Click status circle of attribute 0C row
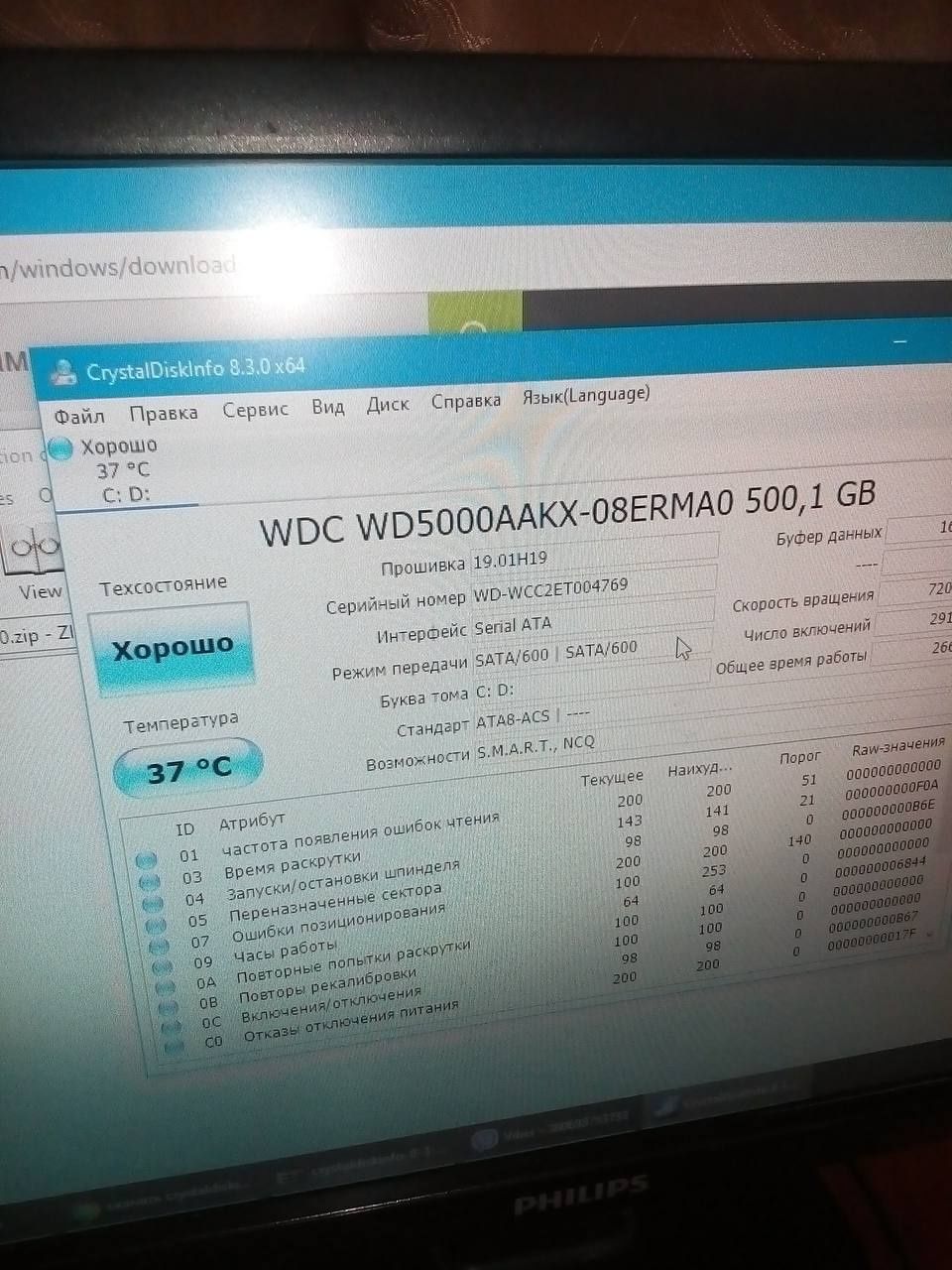 click(x=174, y=1027)
